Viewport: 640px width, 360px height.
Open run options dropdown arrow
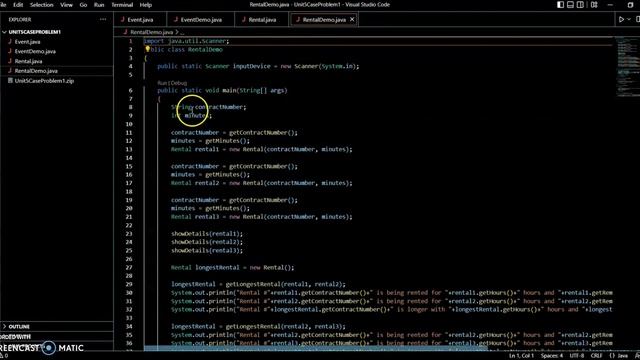point(629,19)
